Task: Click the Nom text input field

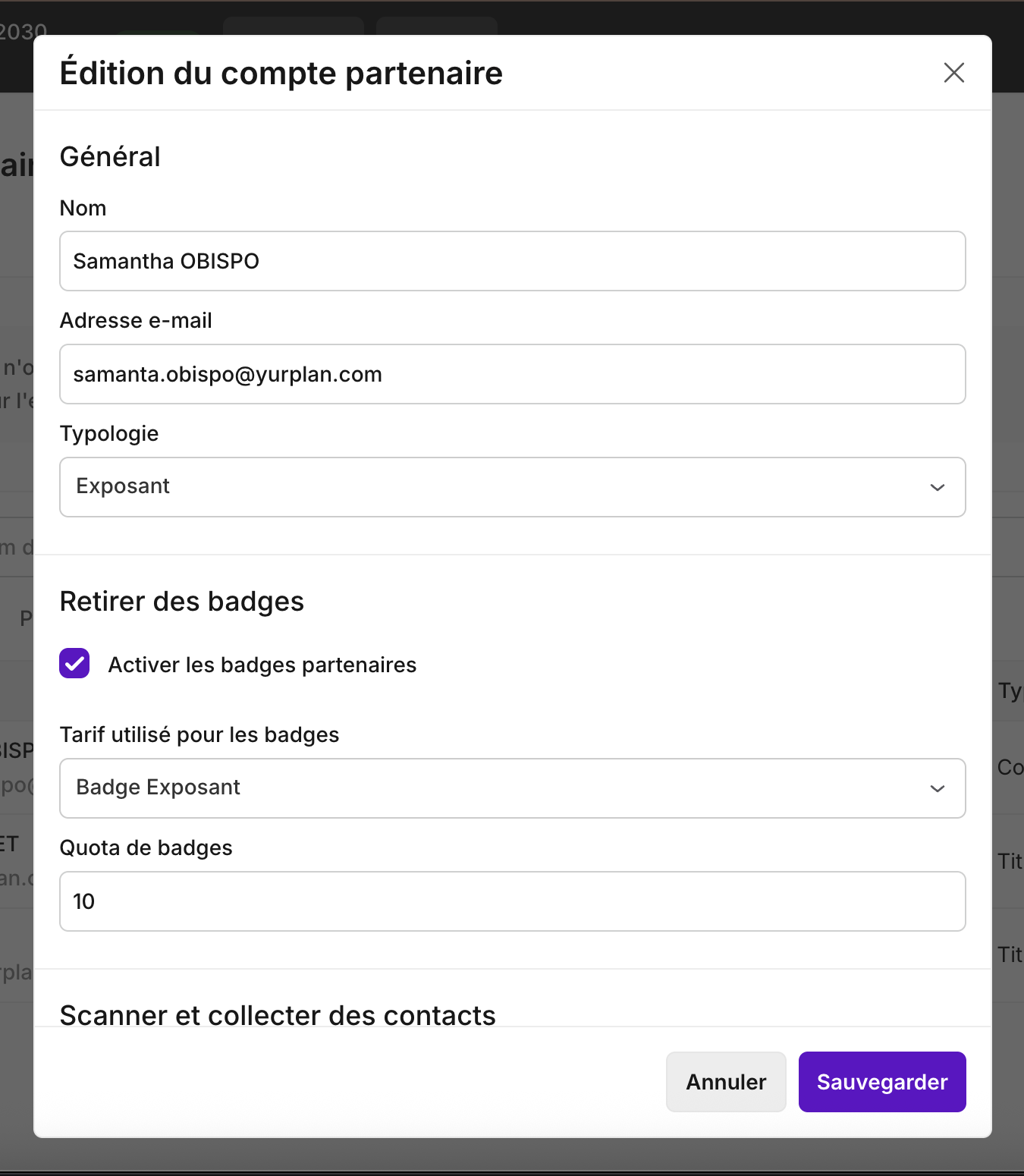Action: click(x=512, y=261)
